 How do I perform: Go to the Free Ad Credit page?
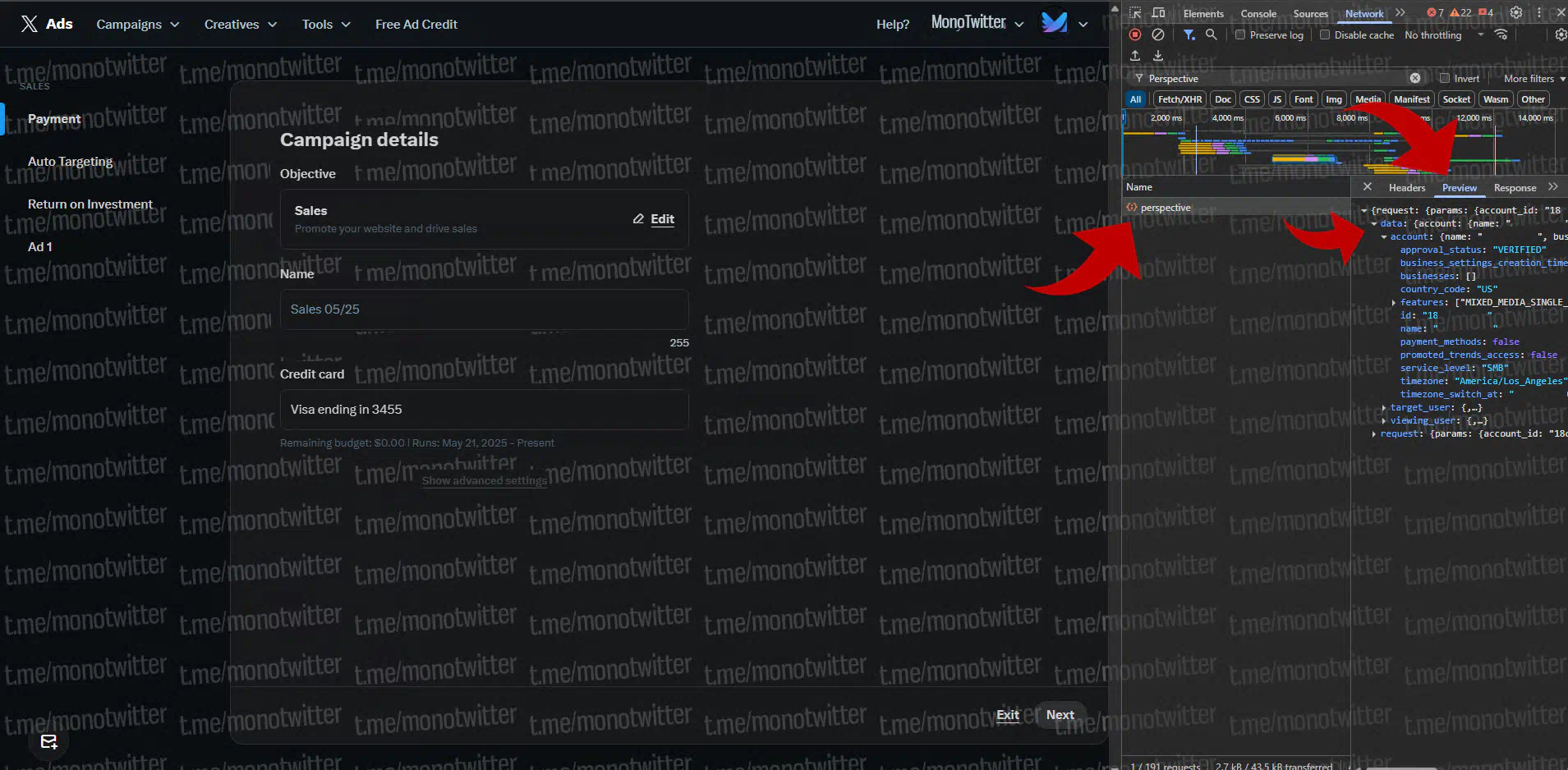coord(416,25)
